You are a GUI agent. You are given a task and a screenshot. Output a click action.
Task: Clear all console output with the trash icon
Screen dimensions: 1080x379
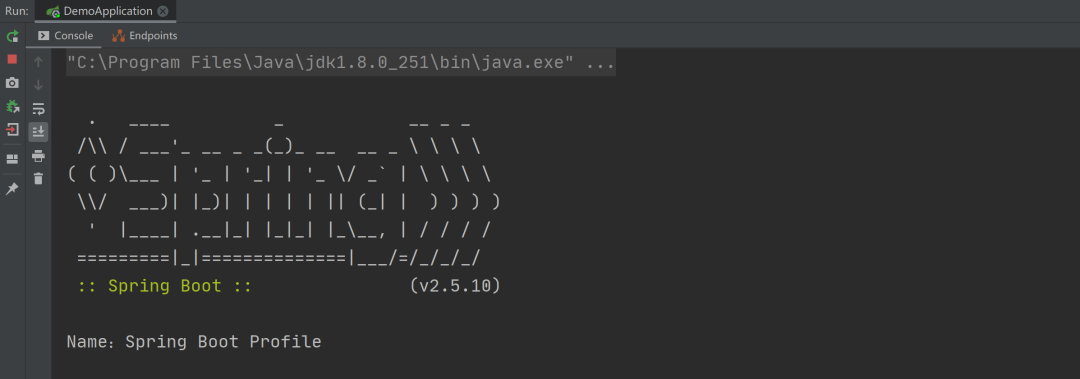(x=39, y=179)
